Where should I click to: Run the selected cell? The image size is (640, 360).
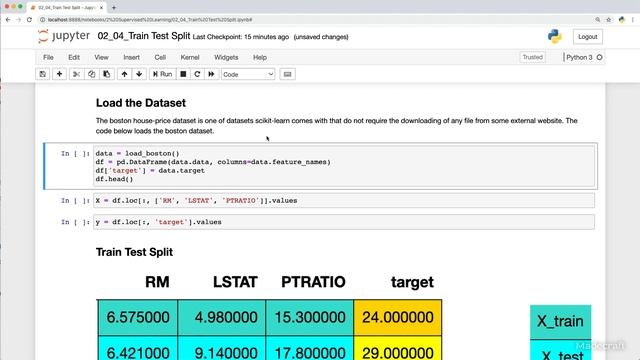(162, 74)
